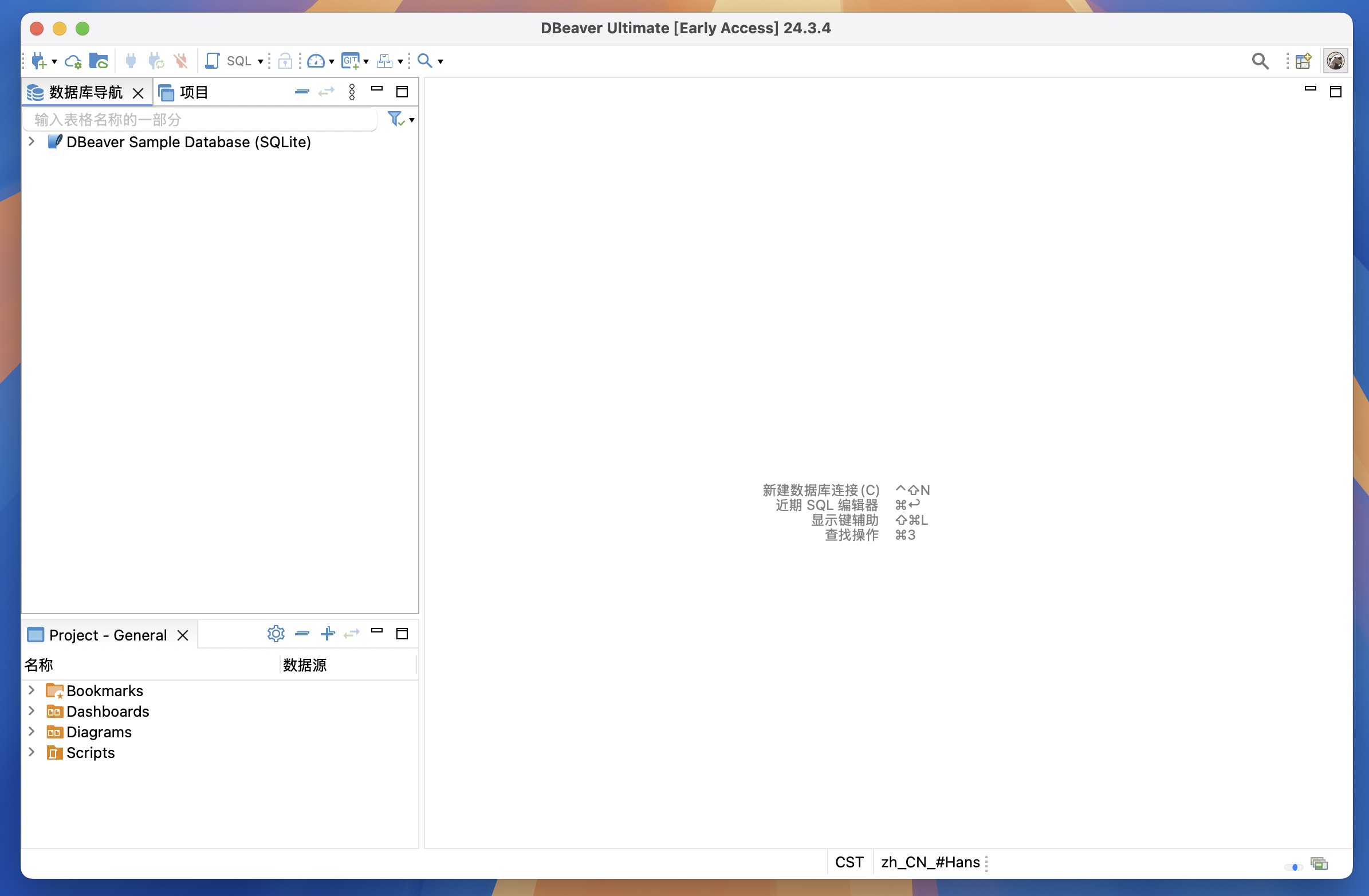This screenshot has width=1369, height=896.
Task: Click the plus icon in Project panel
Action: 328,634
